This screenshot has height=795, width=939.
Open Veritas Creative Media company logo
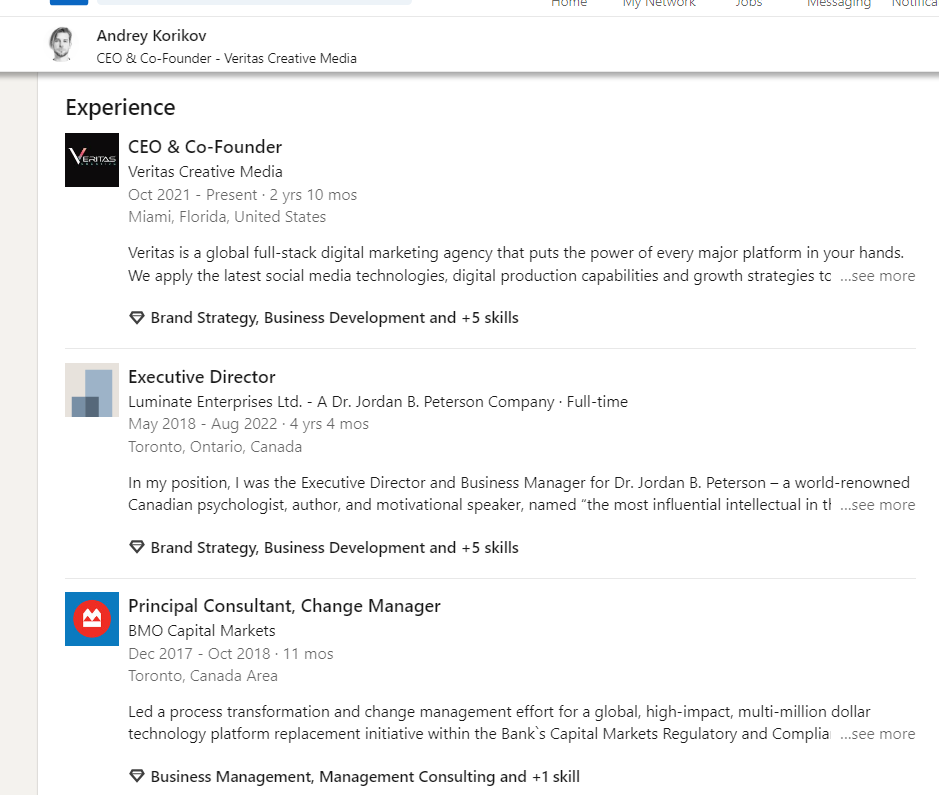[x=92, y=160]
